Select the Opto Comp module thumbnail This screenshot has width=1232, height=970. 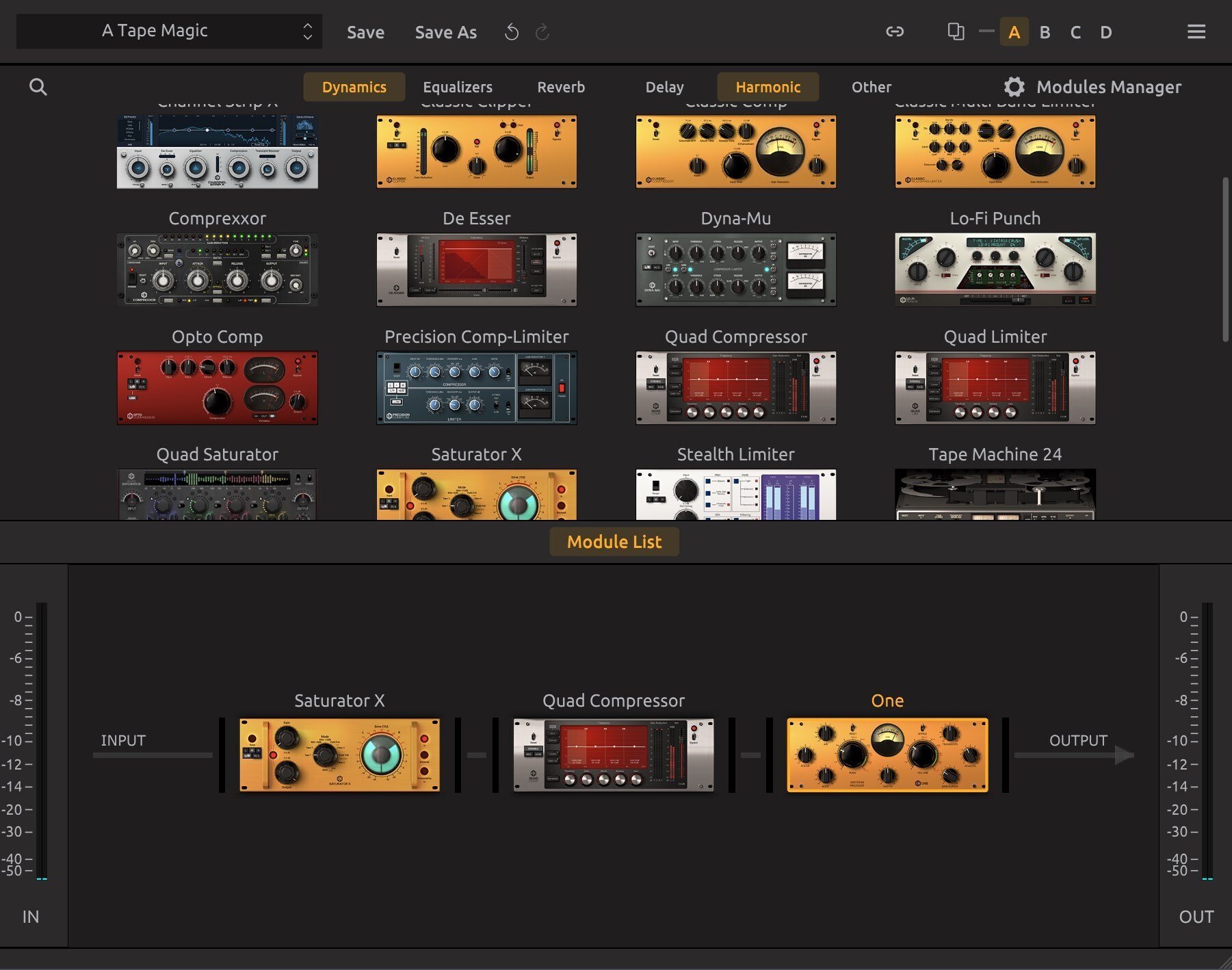coord(216,387)
